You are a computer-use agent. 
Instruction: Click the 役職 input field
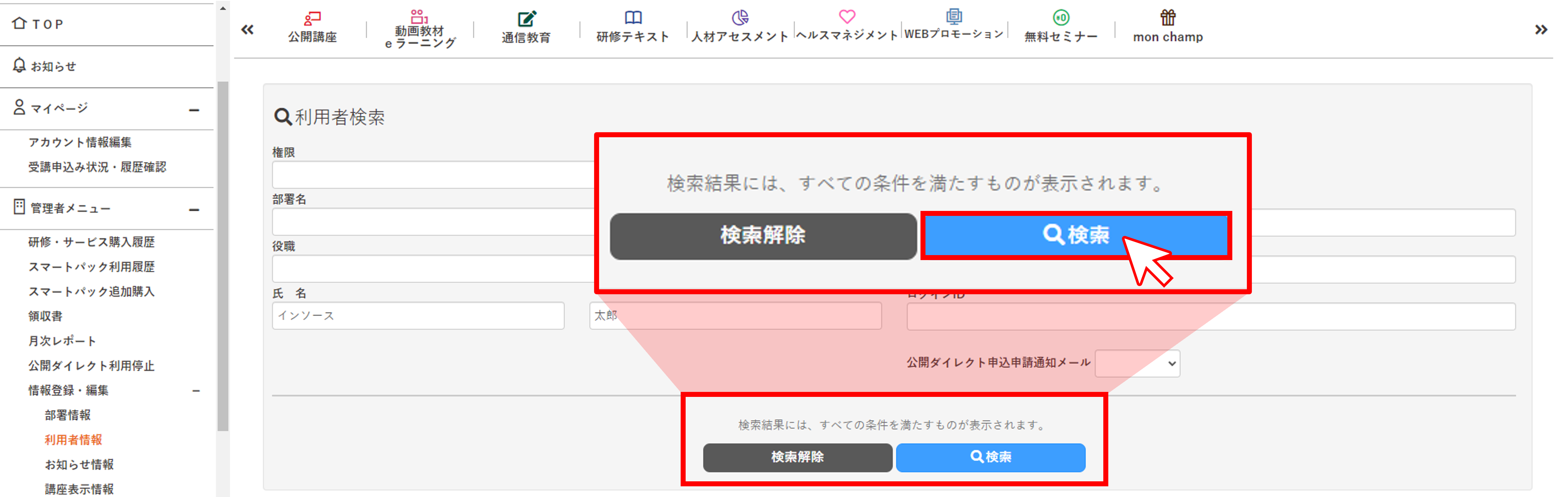pyautogui.click(x=433, y=269)
